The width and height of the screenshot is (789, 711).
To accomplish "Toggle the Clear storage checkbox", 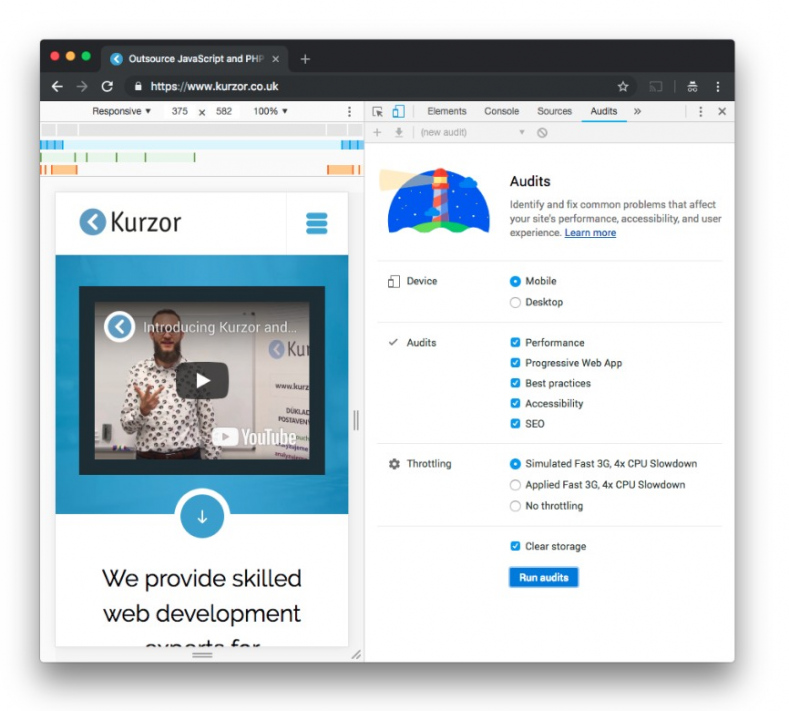I will (x=515, y=546).
